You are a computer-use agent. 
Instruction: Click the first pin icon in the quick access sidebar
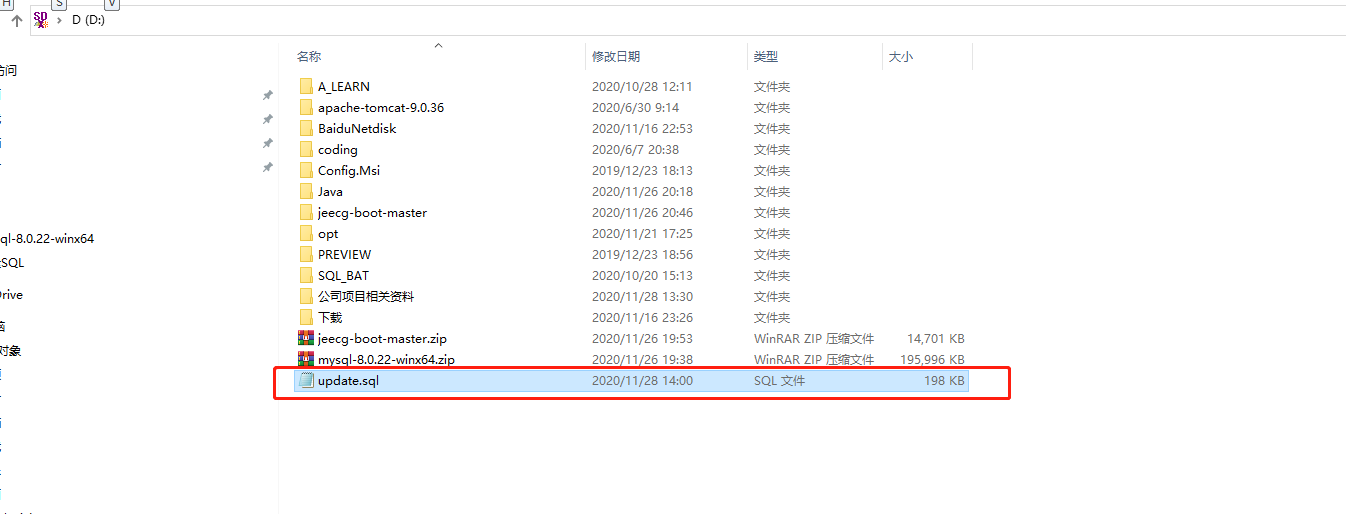267,95
